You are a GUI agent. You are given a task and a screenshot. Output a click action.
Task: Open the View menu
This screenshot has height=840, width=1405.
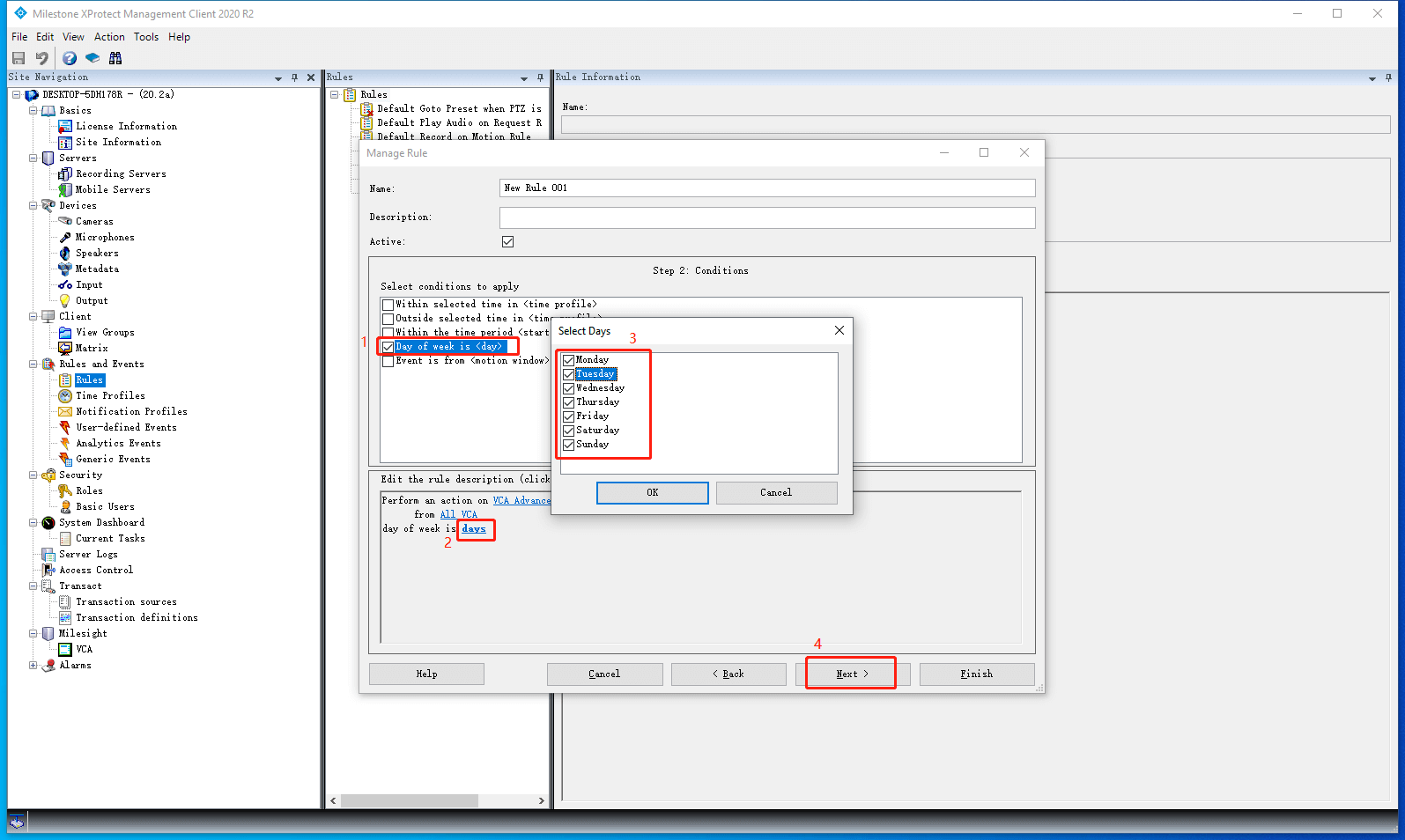pos(73,37)
